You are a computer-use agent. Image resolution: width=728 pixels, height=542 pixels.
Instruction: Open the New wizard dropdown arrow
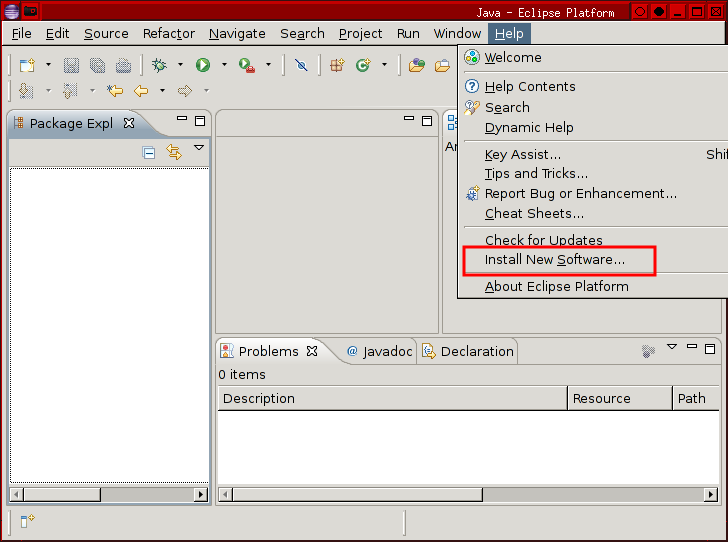point(48,65)
